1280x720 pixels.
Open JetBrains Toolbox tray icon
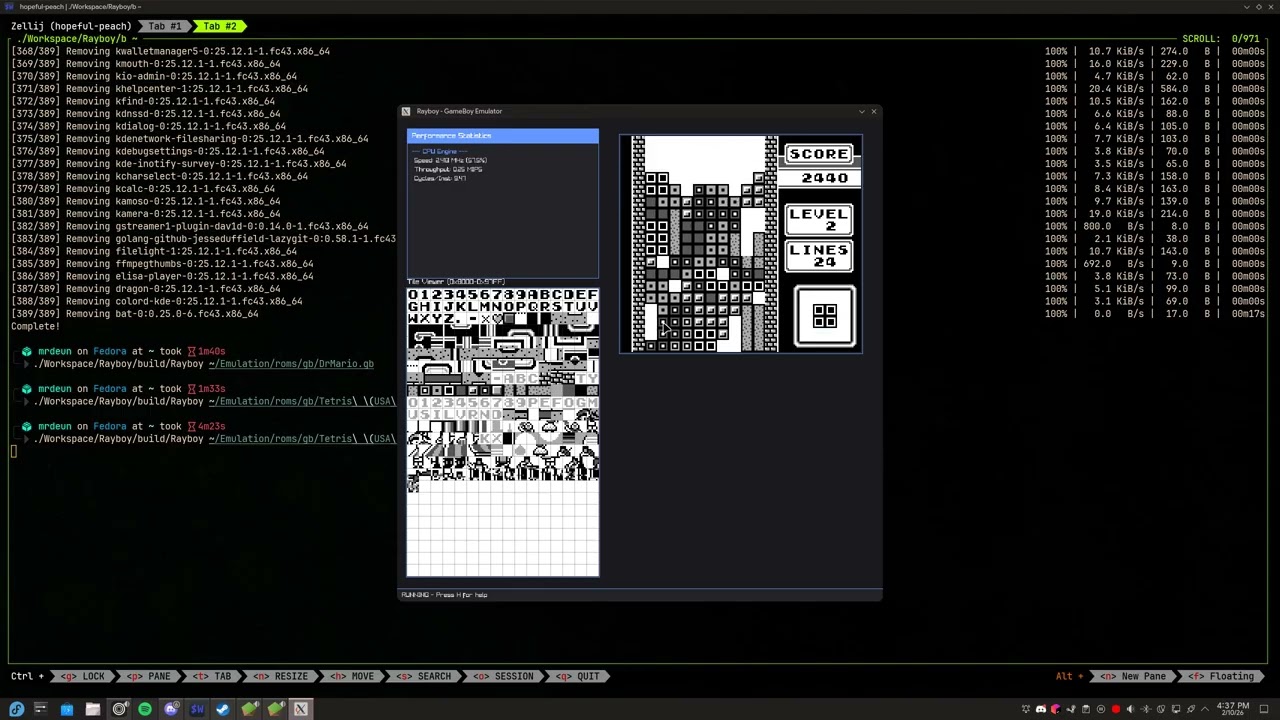pos(1055,709)
